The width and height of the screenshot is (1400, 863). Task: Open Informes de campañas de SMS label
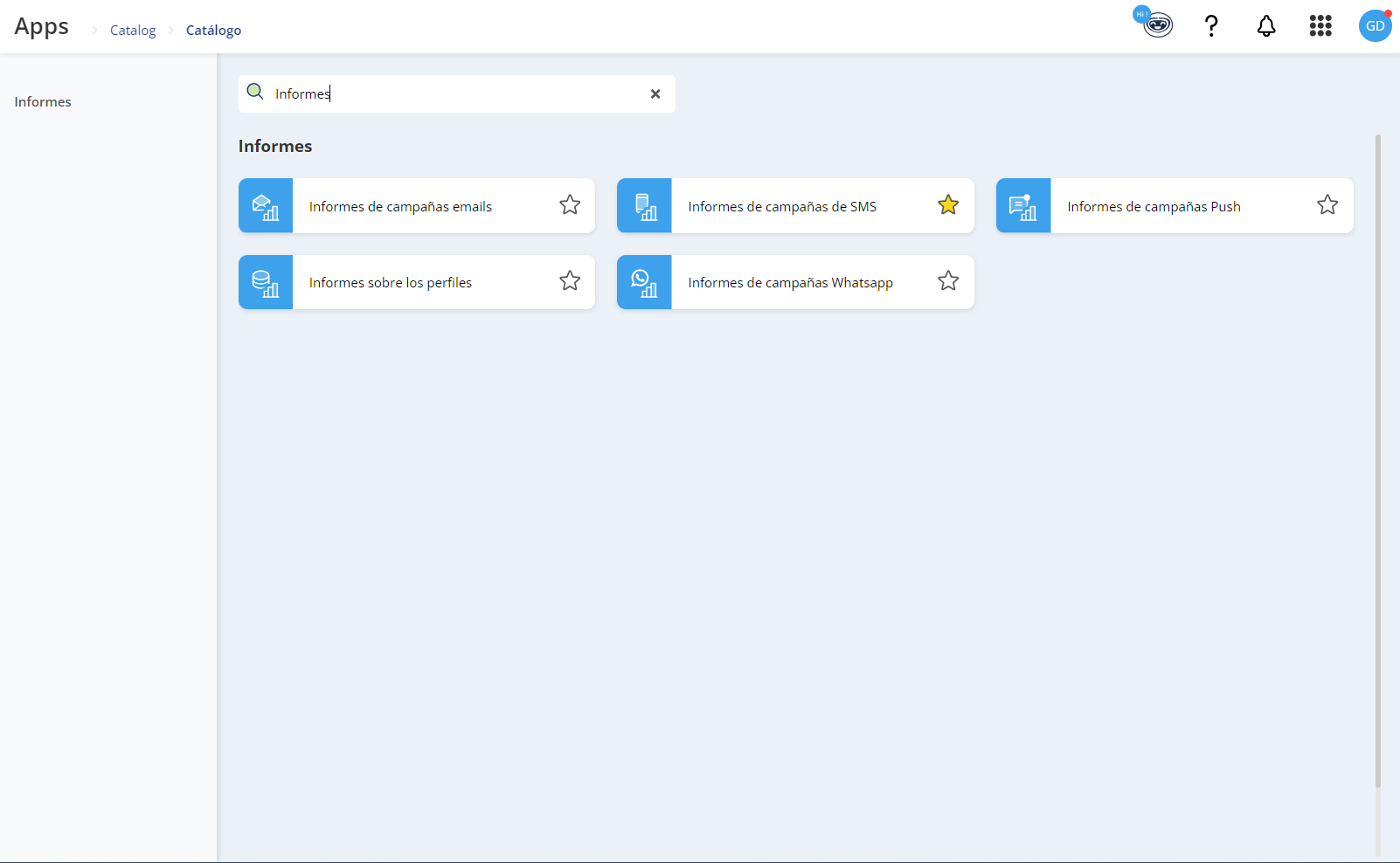coord(782,207)
